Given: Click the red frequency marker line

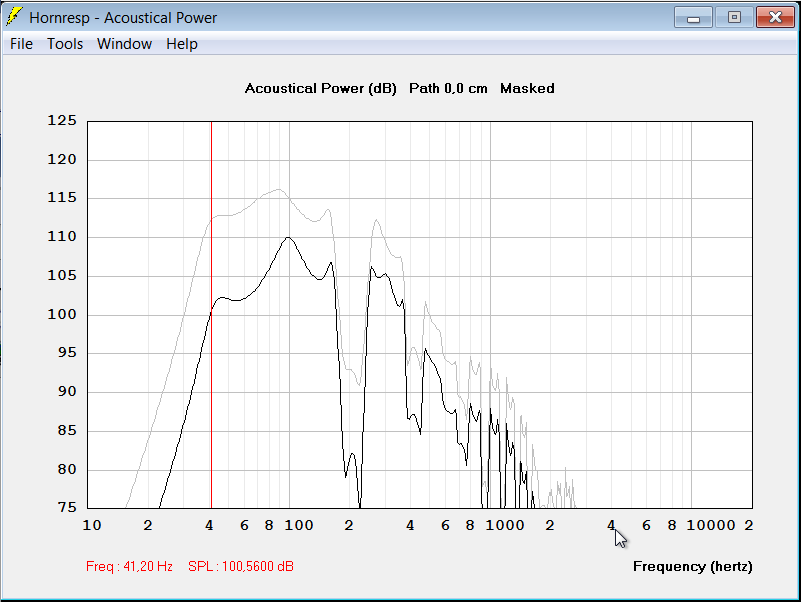Looking at the screenshot, I should 211,315.
